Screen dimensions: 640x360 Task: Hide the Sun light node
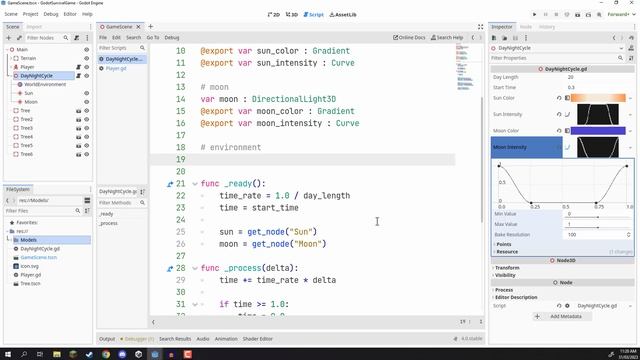pos(87,93)
